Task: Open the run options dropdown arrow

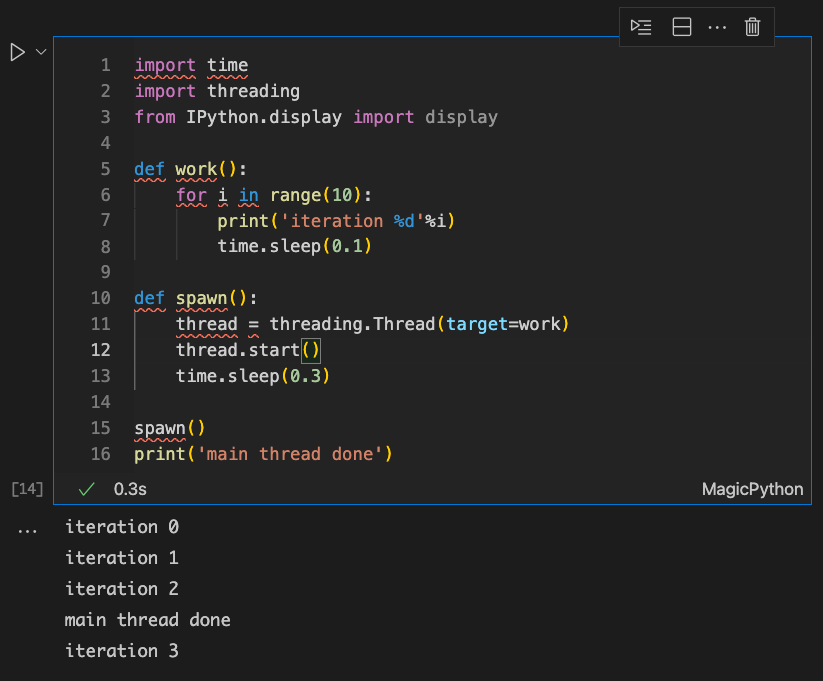Action: [41, 52]
